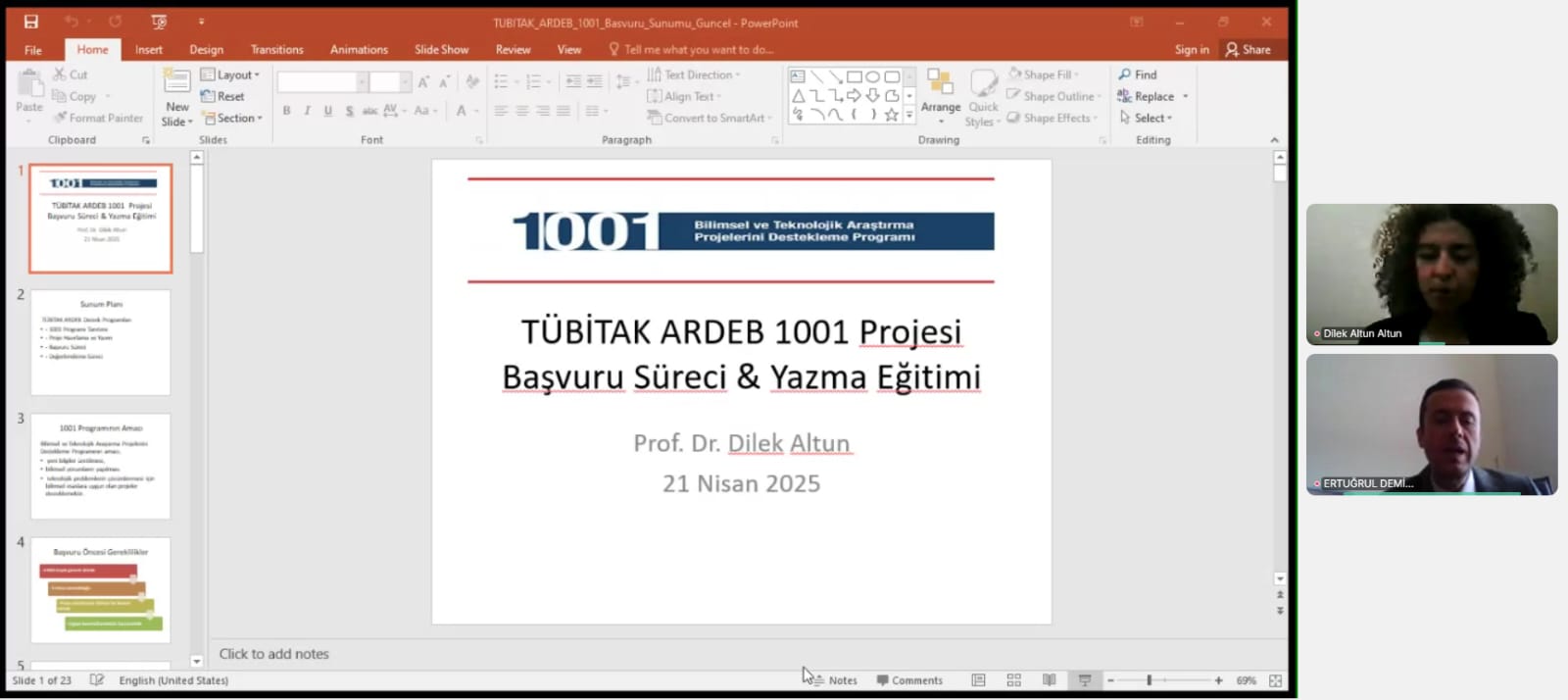Collapse the ribbon with the chevron
The image size is (1568, 700).
1274,140
